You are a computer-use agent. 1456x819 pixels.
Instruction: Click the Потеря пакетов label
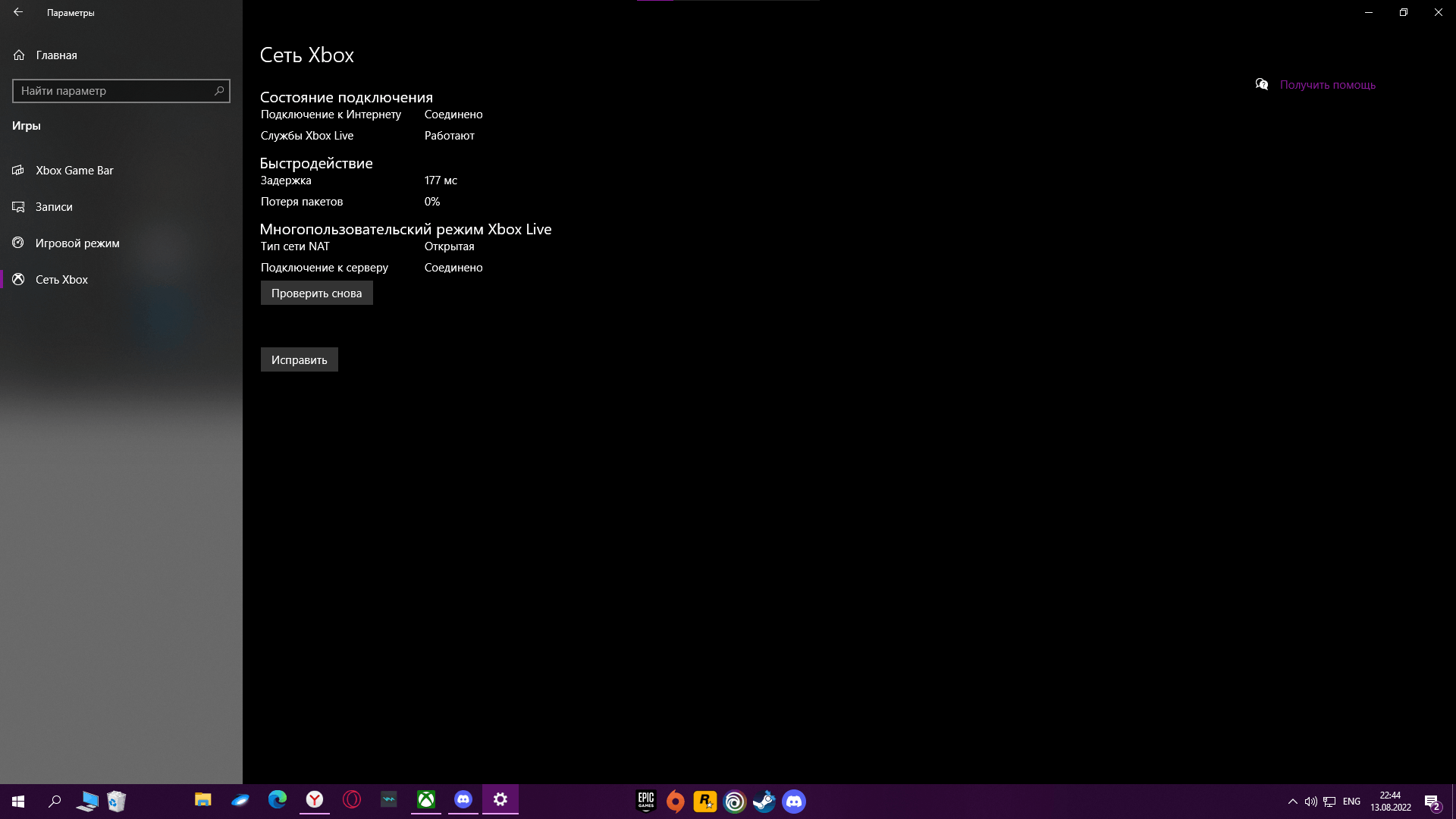[302, 202]
